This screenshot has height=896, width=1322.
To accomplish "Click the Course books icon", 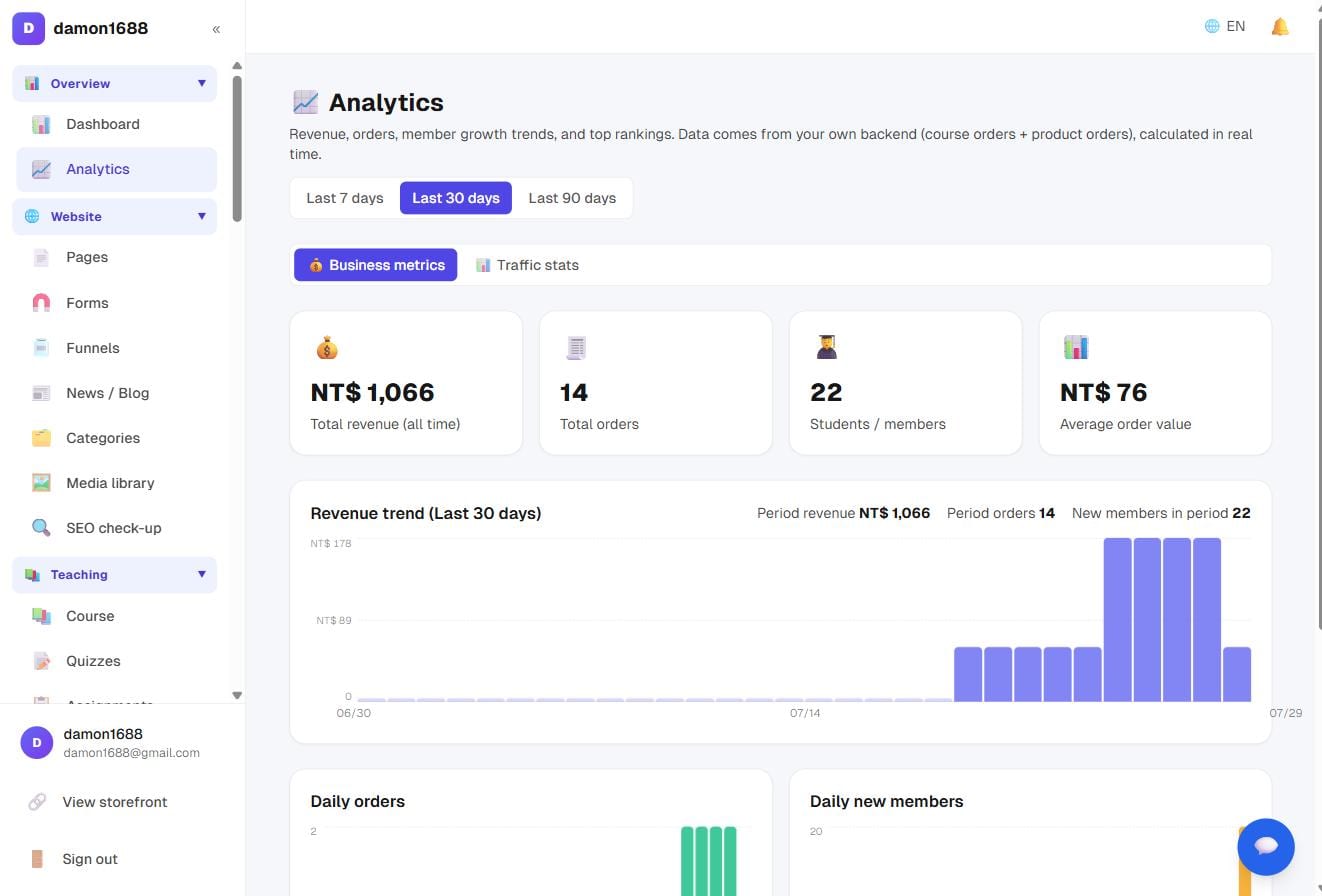I will coord(41,616).
